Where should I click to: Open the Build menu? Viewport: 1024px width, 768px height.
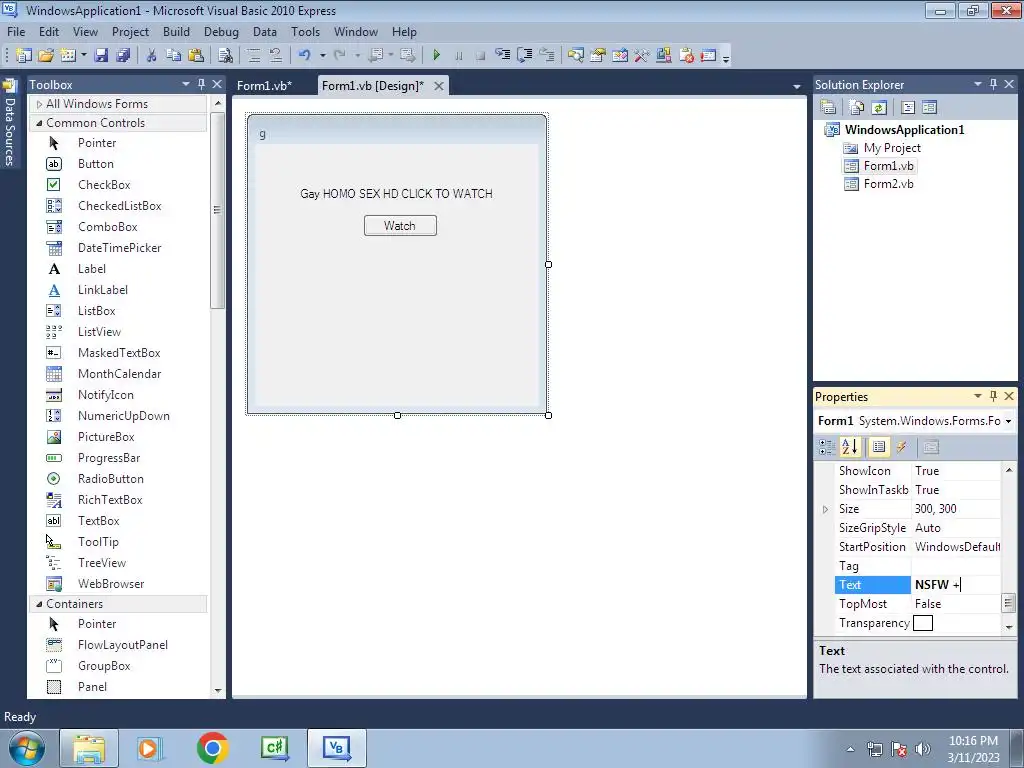[x=176, y=31]
